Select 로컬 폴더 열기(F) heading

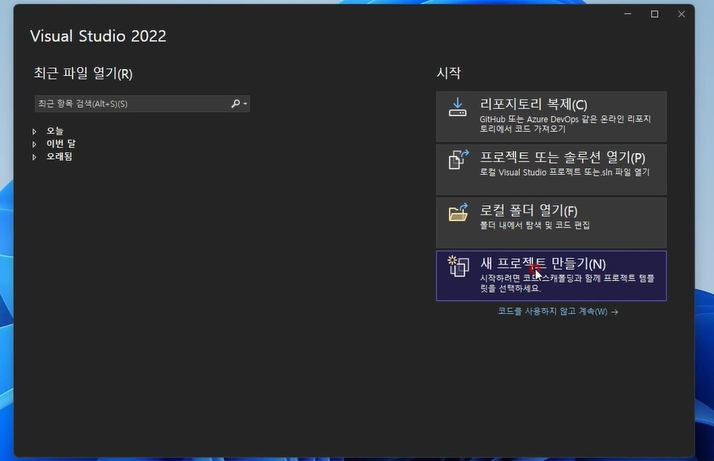coord(528,210)
